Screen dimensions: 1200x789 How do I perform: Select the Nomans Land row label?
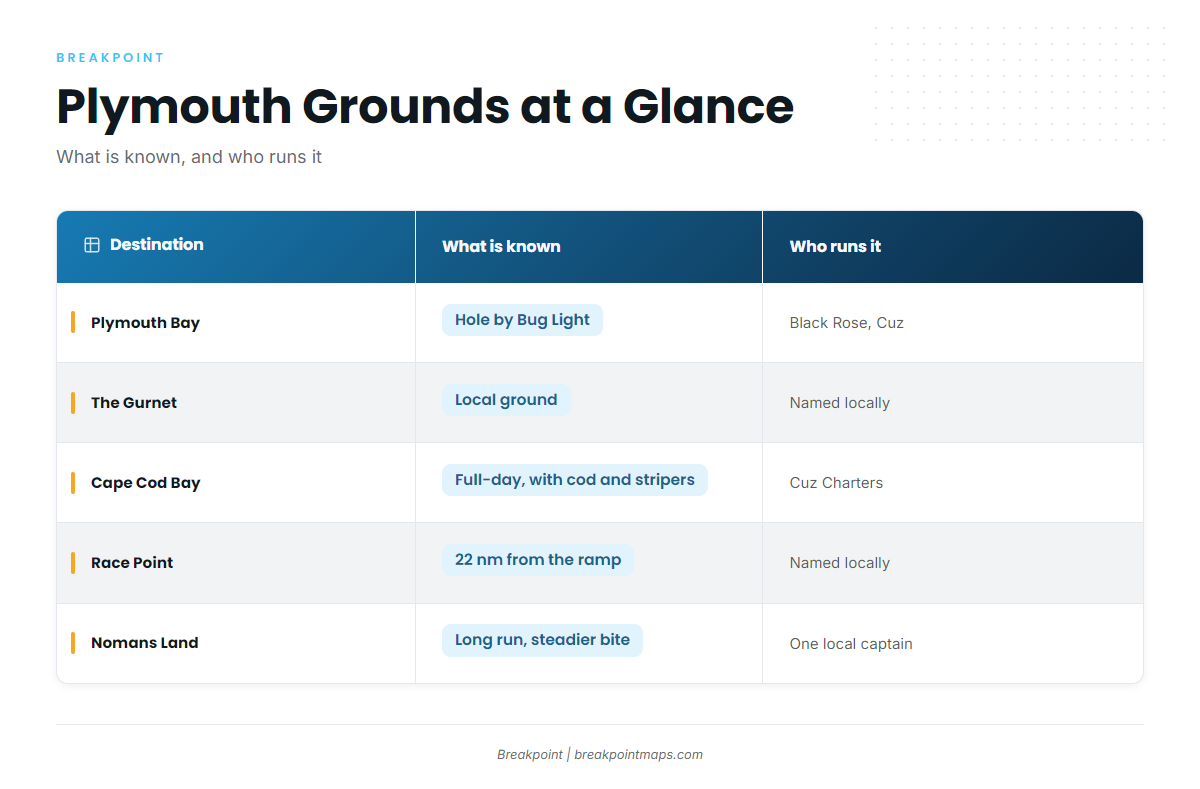pos(145,643)
